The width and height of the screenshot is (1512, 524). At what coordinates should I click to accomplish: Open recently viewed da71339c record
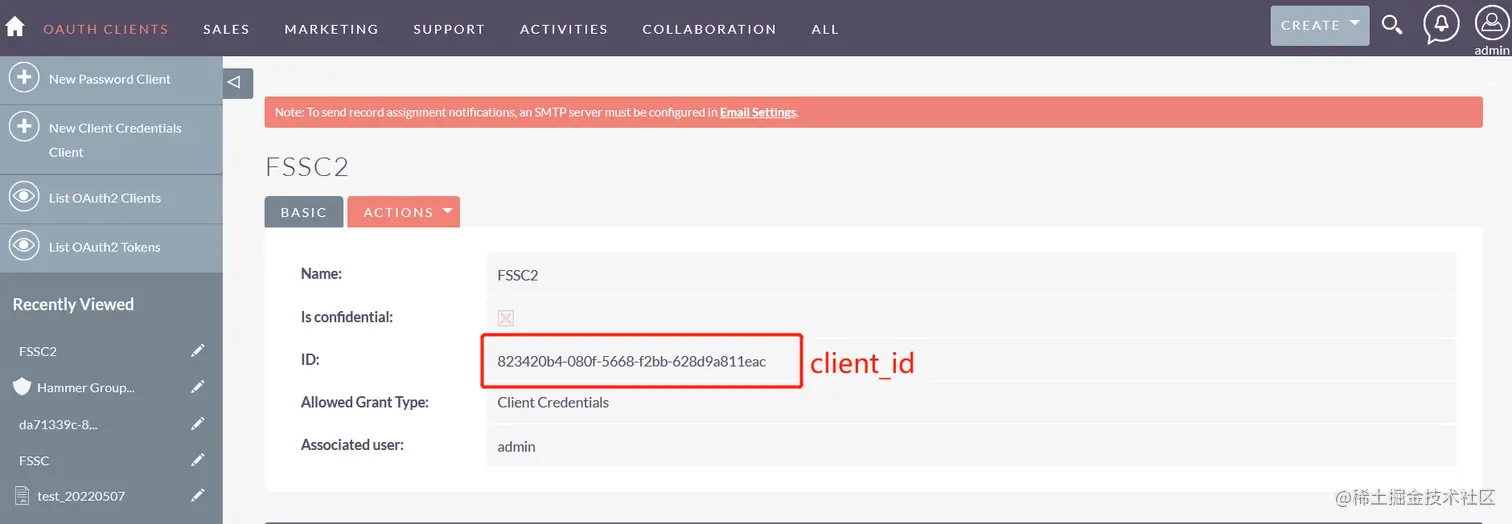click(x=58, y=424)
